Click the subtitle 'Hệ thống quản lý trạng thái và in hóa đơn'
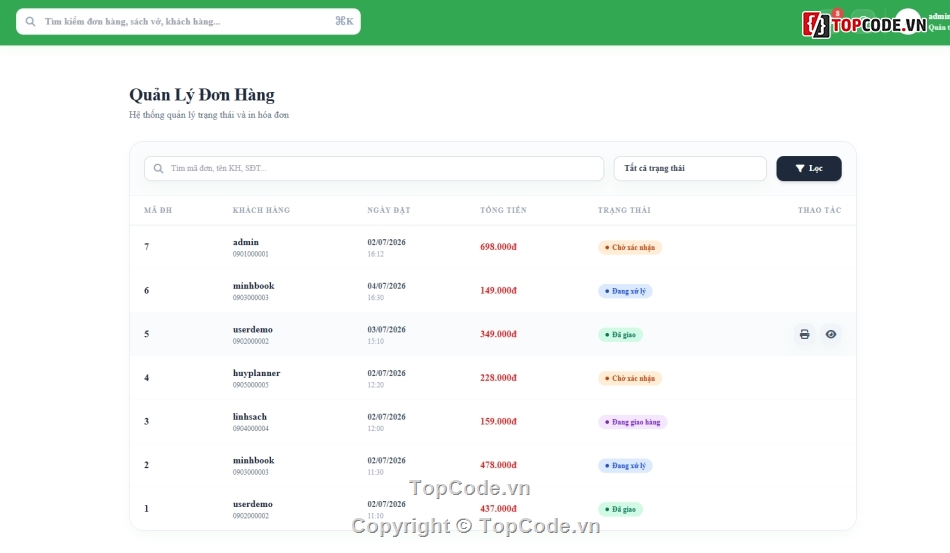950x553 pixels. click(x=209, y=114)
